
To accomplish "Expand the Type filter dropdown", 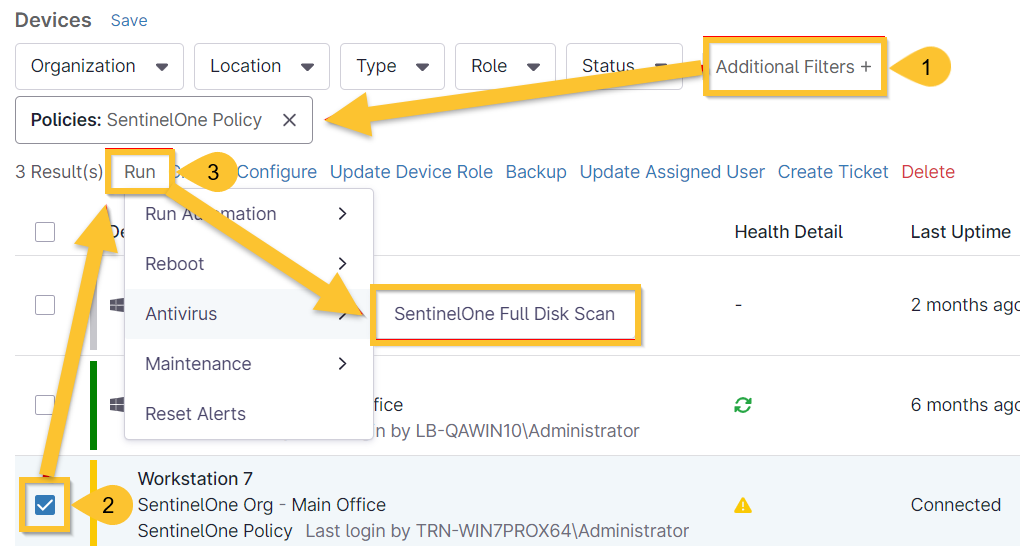I will (x=392, y=66).
